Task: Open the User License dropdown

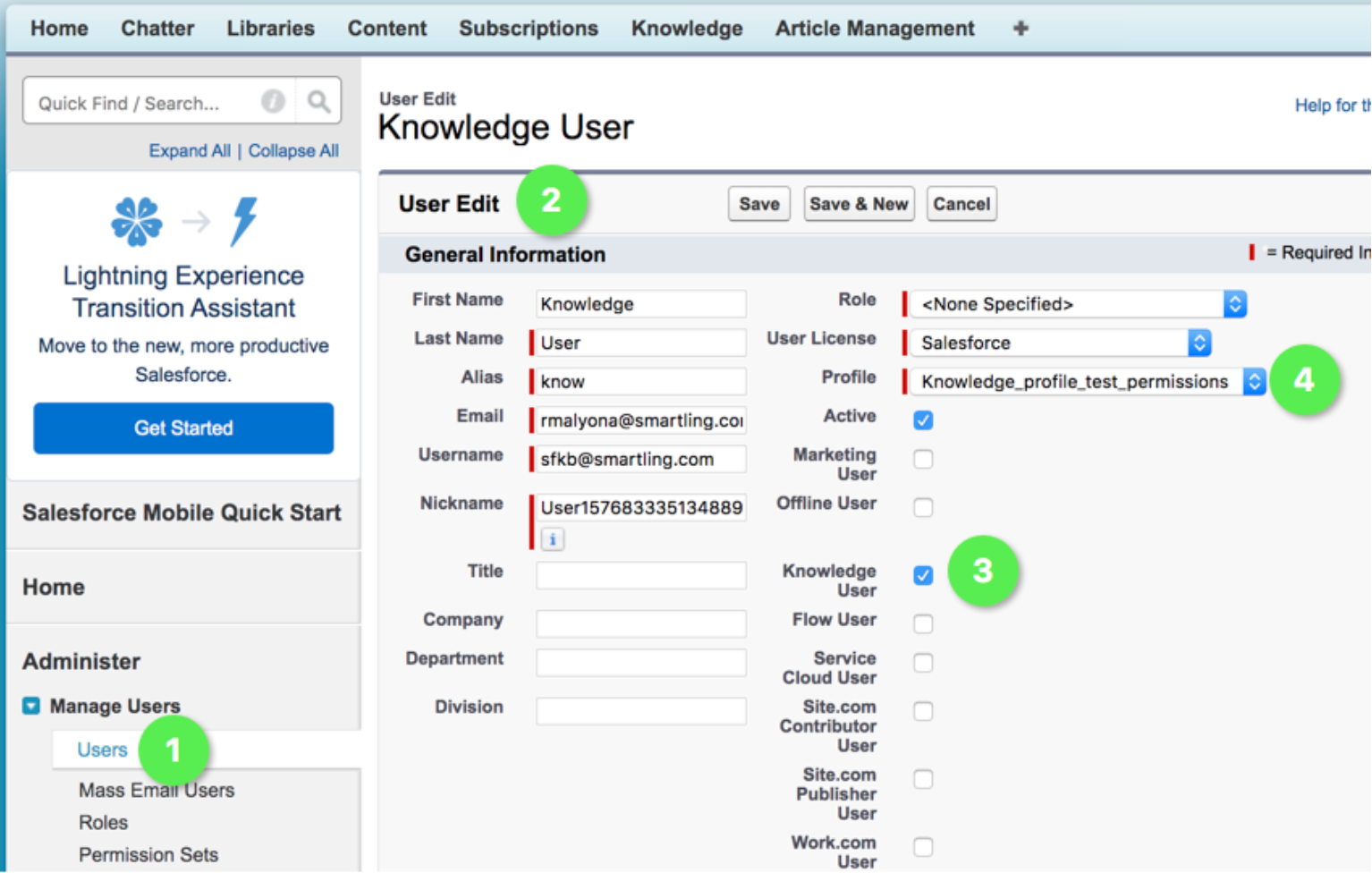Action: tap(1061, 343)
